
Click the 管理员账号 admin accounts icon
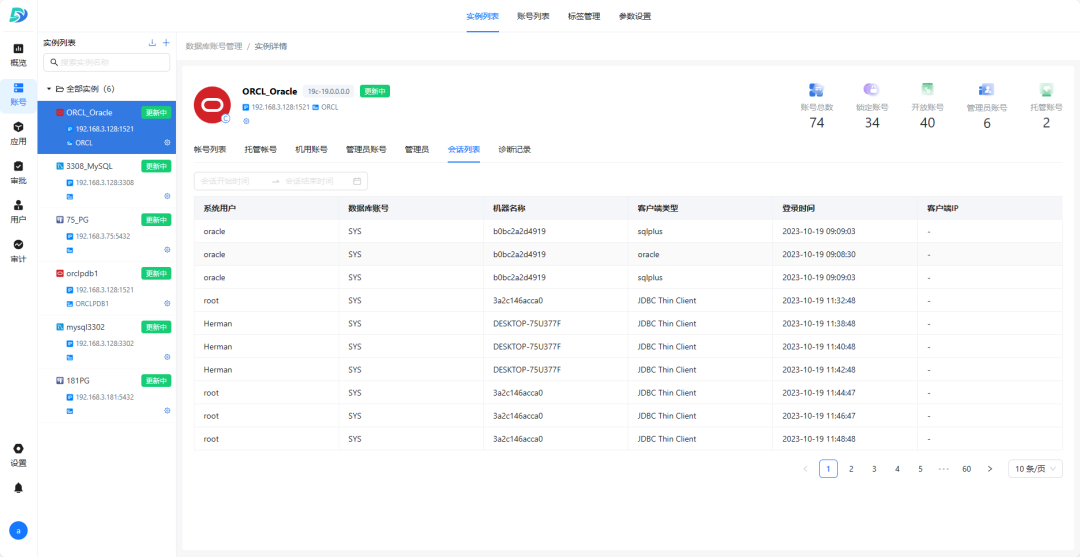(x=986, y=90)
